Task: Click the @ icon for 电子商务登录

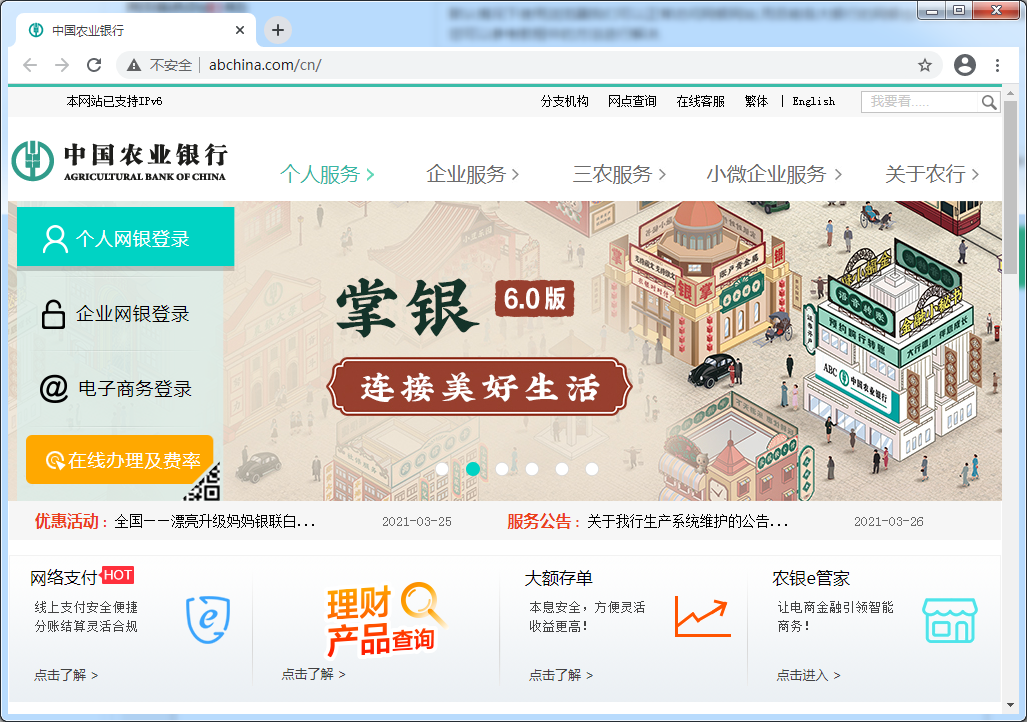Action: point(55,386)
